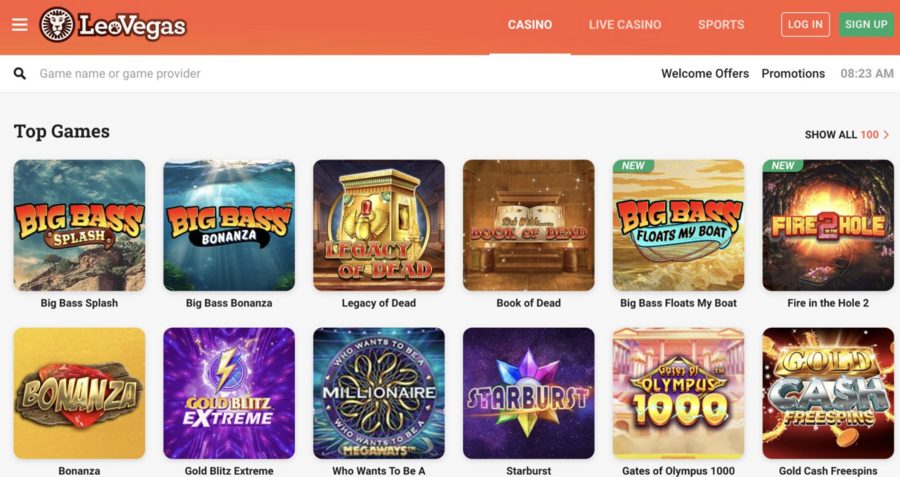Go to the Sports tab

pos(721,25)
